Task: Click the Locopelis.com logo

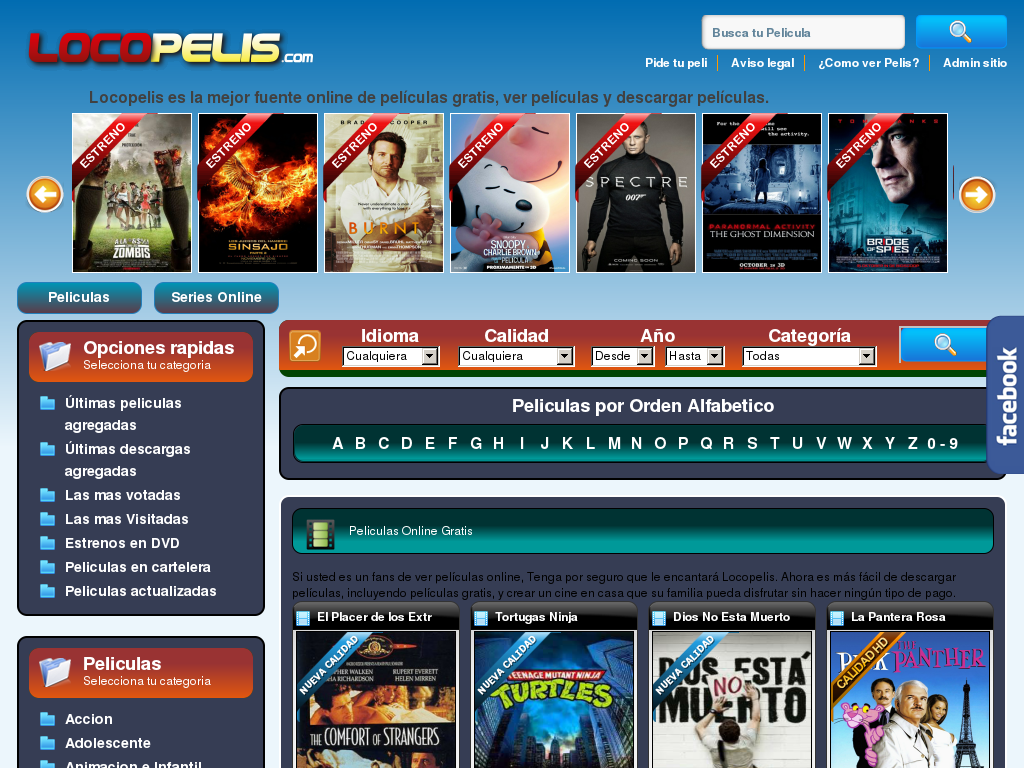Action: (x=171, y=49)
